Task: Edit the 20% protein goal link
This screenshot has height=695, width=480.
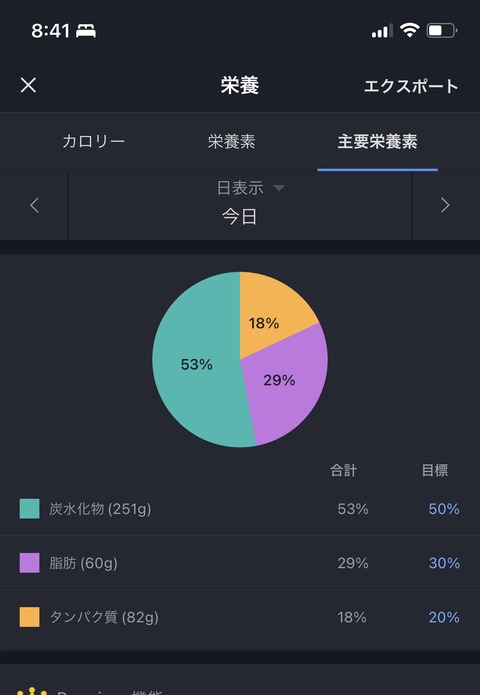Action: (444, 617)
